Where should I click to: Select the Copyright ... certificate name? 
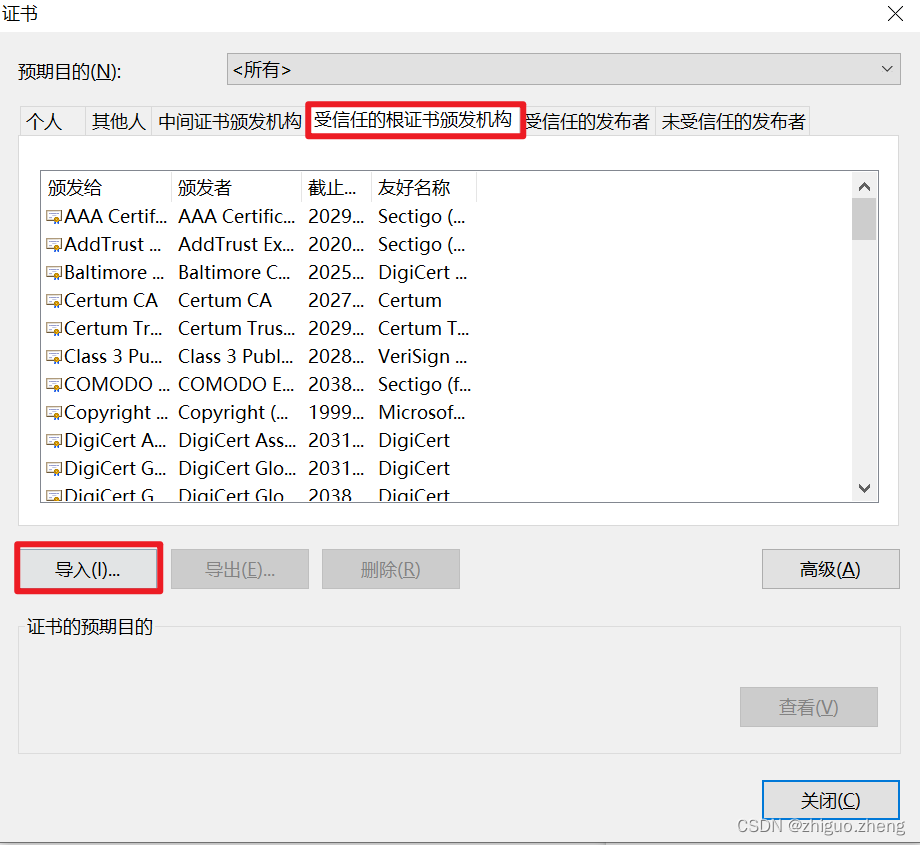(116, 413)
